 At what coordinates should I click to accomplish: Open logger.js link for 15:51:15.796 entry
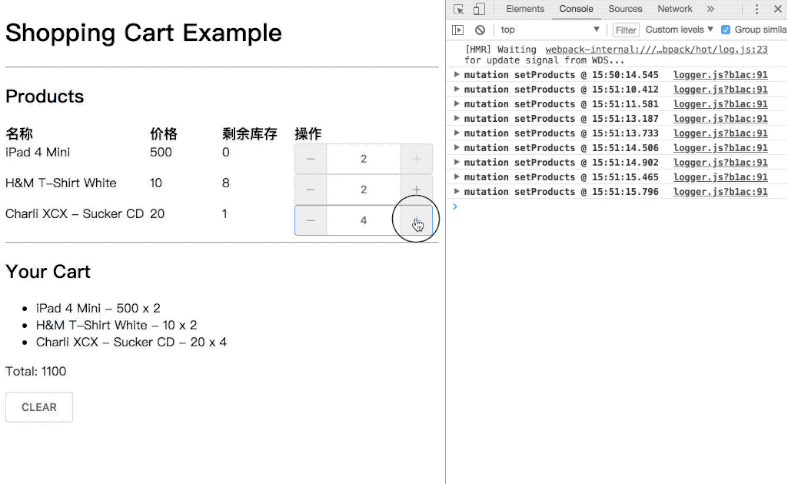720,191
